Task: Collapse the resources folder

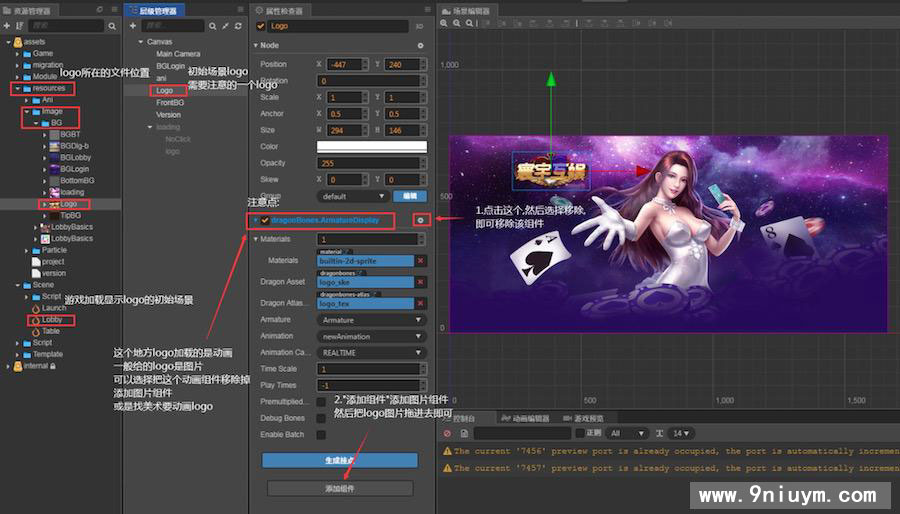Action: (x=18, y=88)
